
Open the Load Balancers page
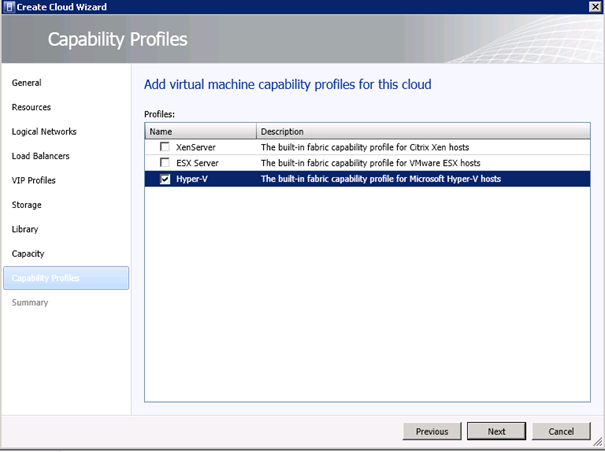pyautogui.click(x=41, y=156)
